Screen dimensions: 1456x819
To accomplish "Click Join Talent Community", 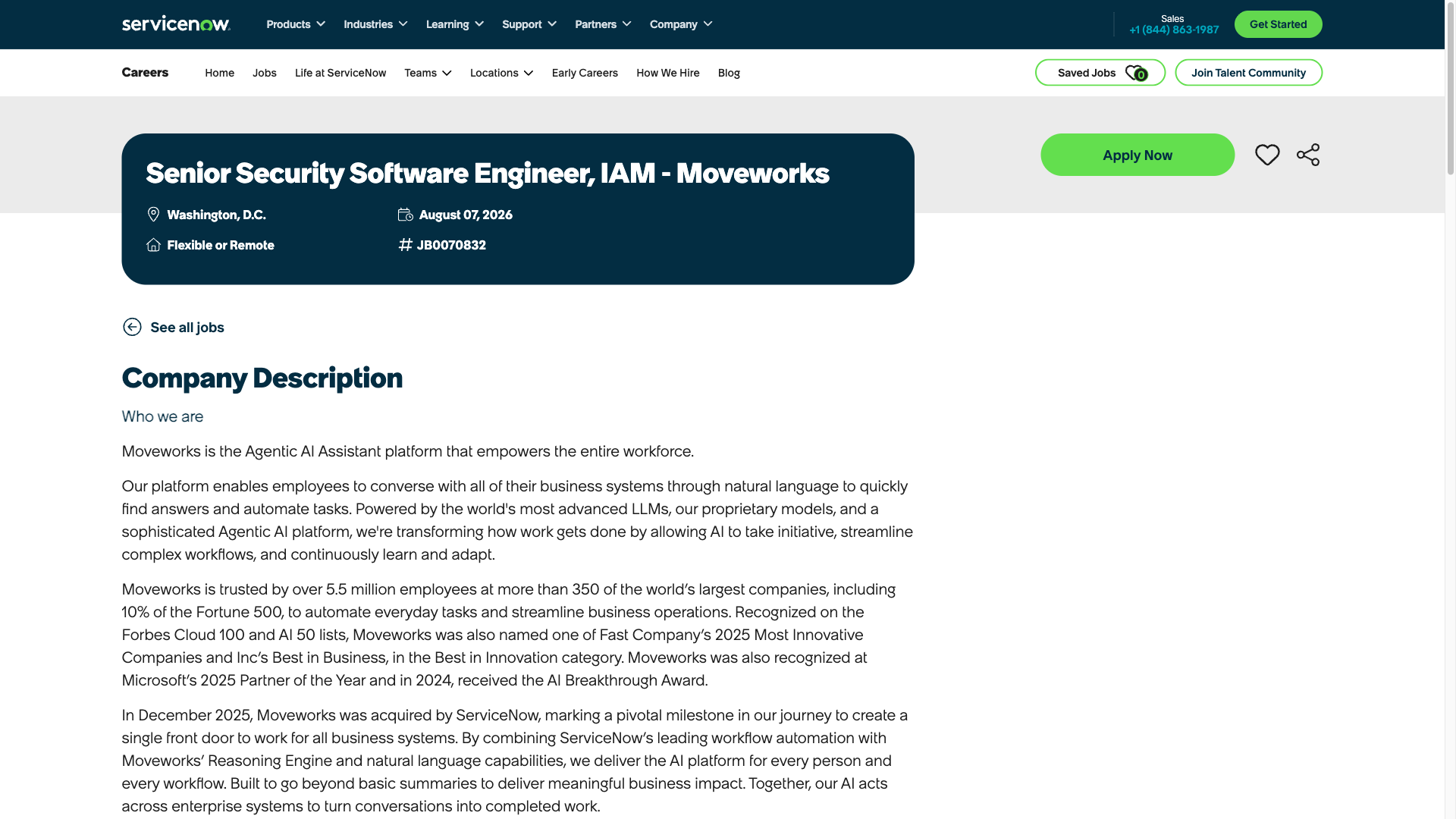I will coord(1248,73).
